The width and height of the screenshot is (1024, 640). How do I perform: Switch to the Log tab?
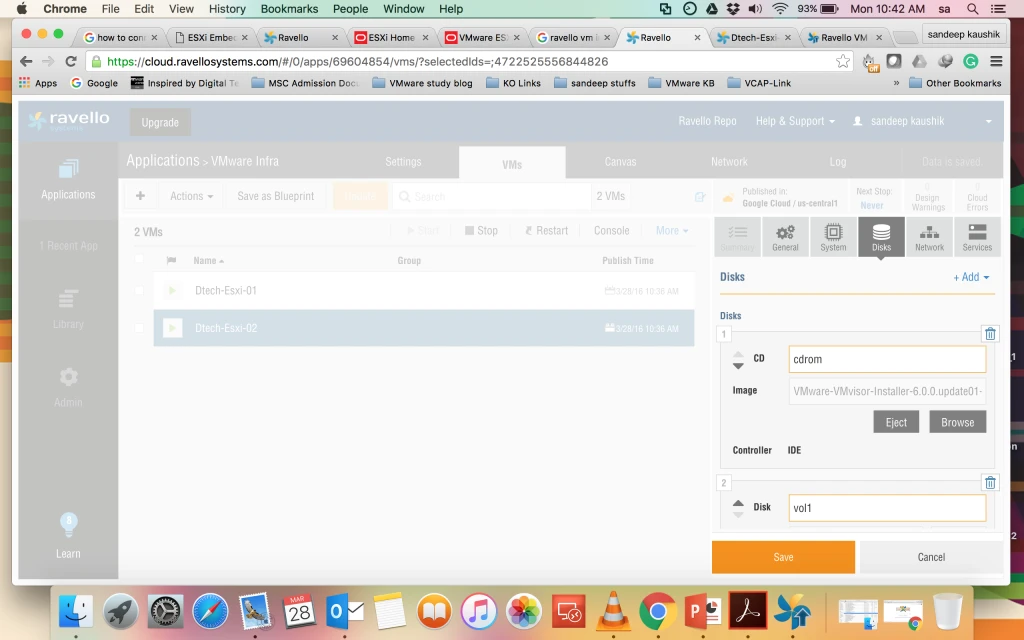point(837,161)
